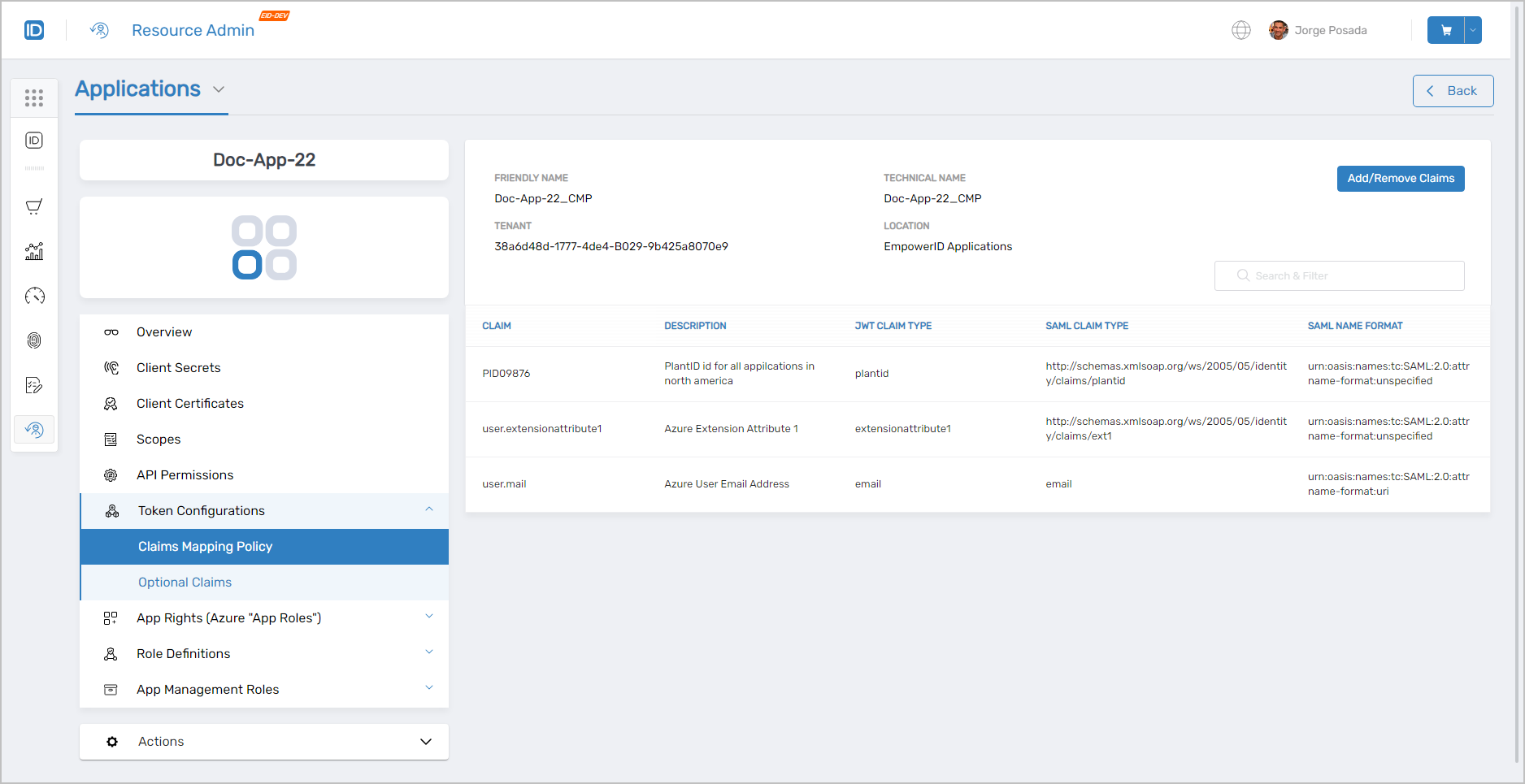Switch to the Optional Claims tab
The image size is (1525, 784).
click(185, 582)
